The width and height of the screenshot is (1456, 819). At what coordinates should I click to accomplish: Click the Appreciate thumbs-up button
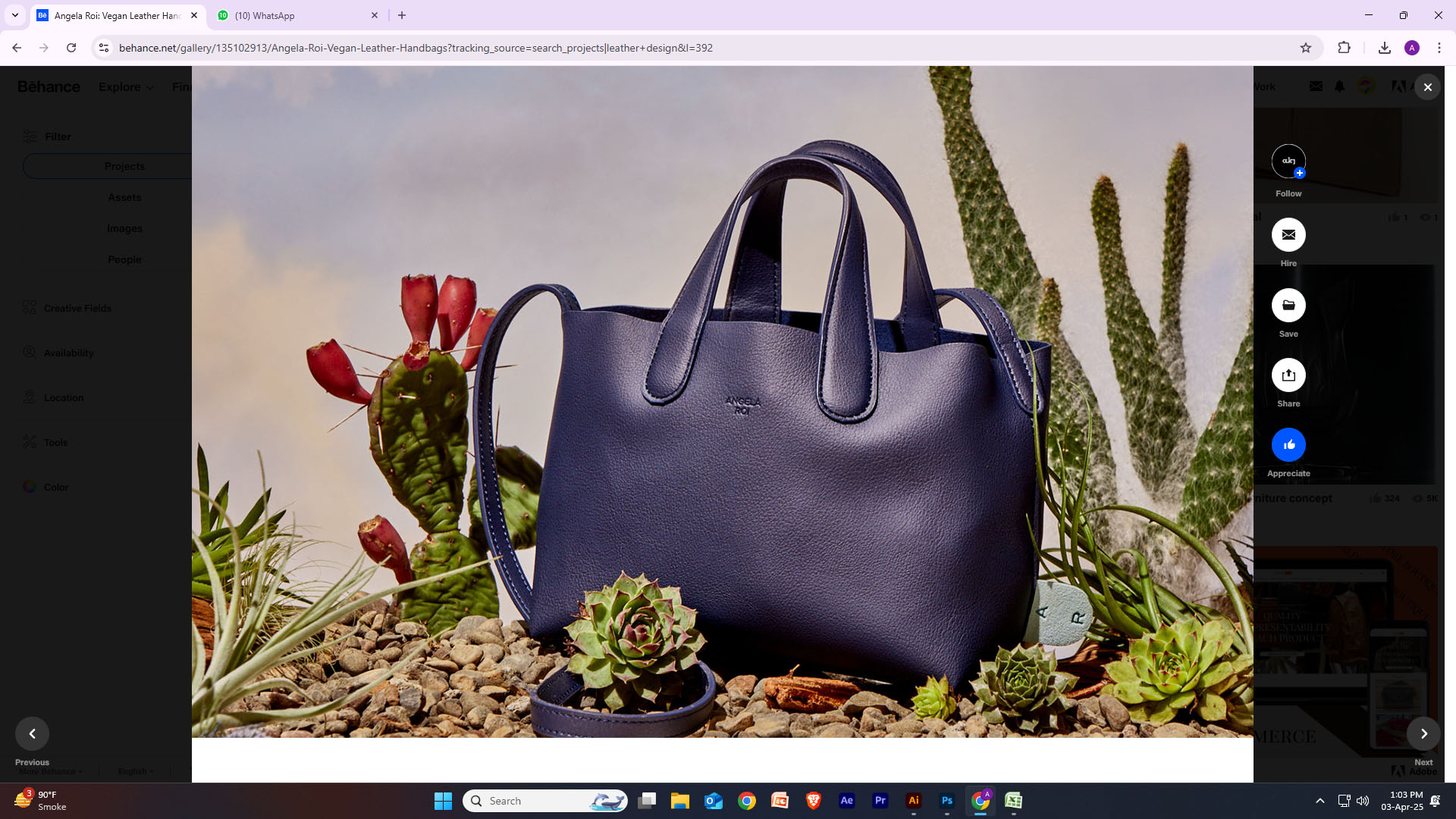(1288, 445)
